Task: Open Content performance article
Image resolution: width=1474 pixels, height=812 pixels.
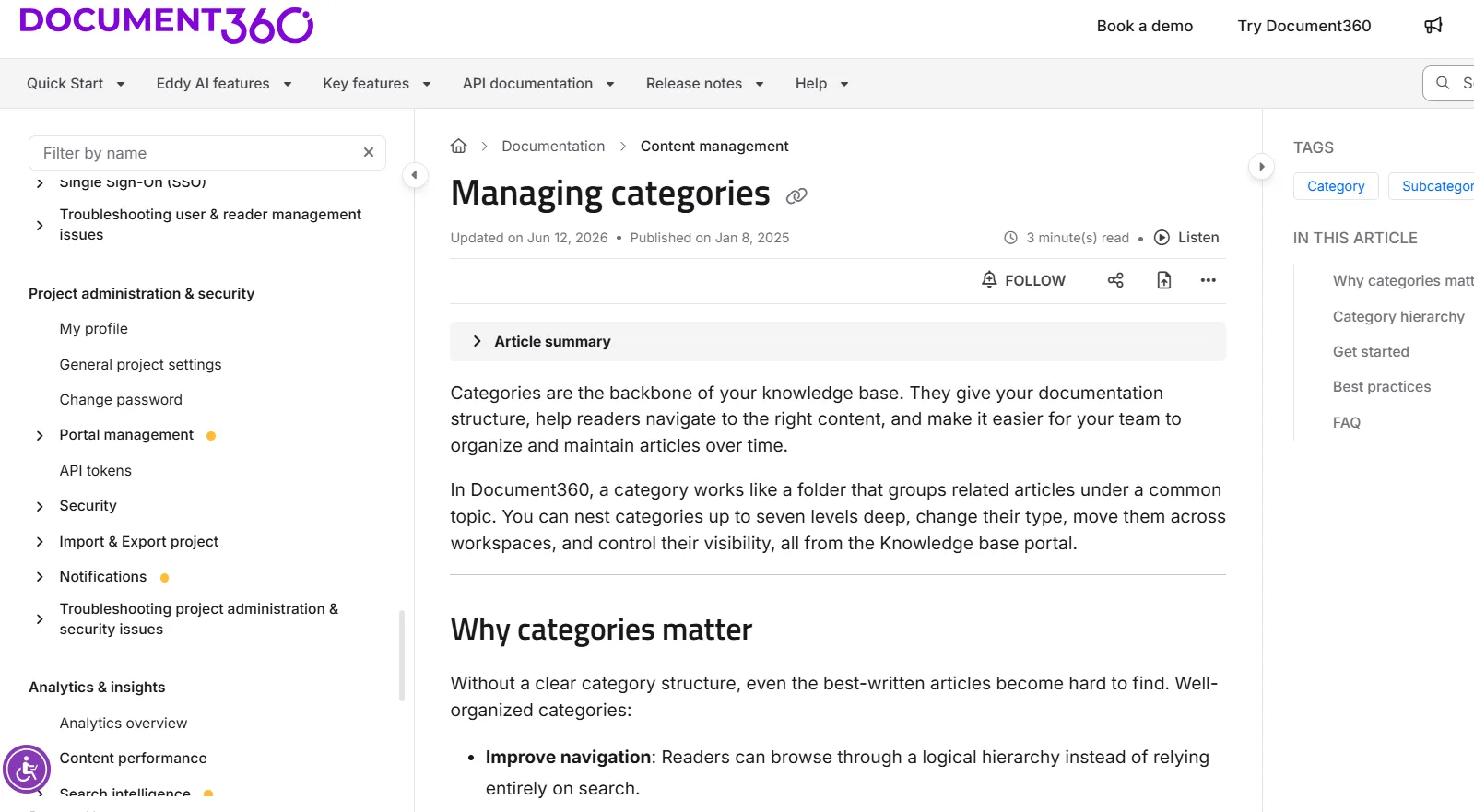Action: (134, 759)
